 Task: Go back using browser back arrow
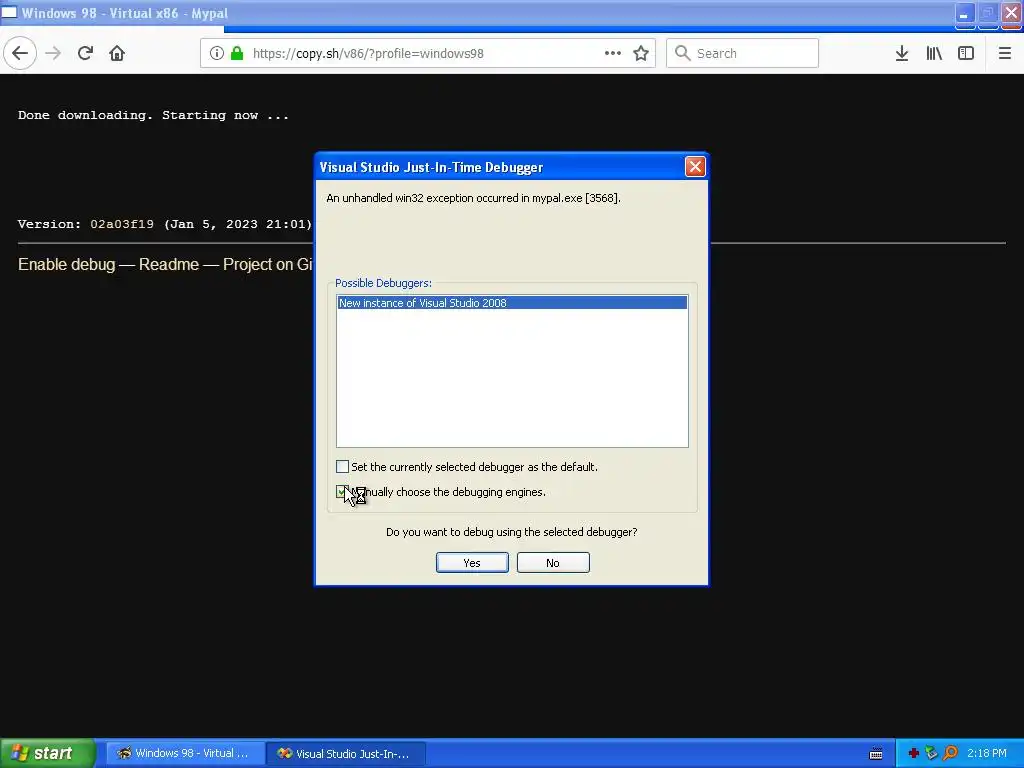pos(20,53)
